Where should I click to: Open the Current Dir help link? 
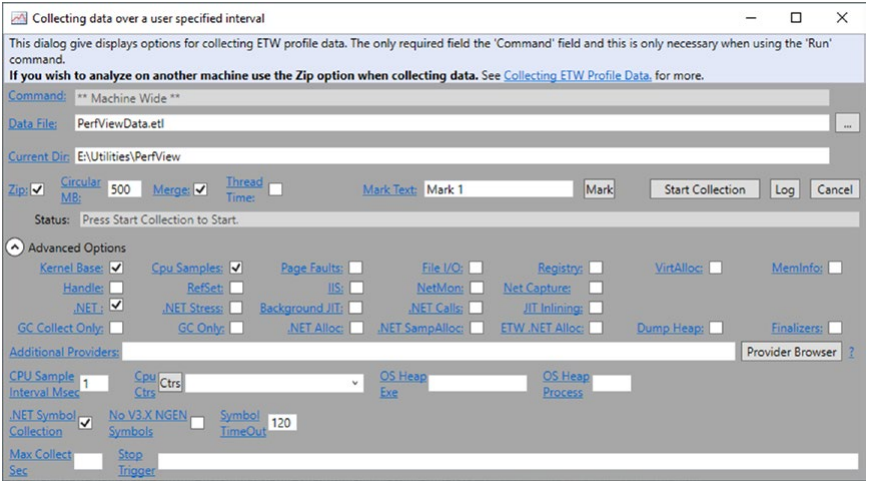39,156
